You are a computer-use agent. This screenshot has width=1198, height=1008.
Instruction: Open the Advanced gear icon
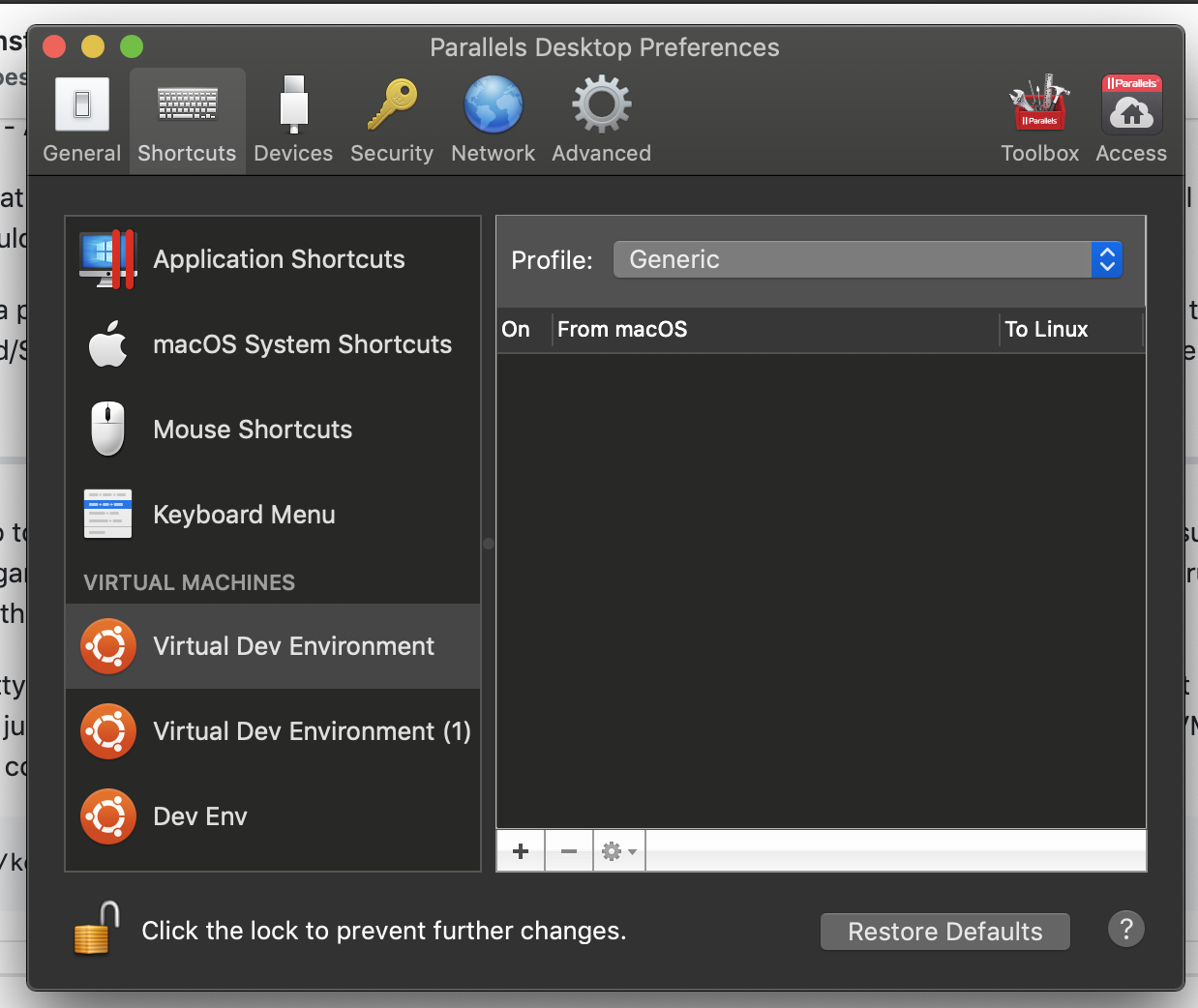pyautogui.click(x=602, y=104)
